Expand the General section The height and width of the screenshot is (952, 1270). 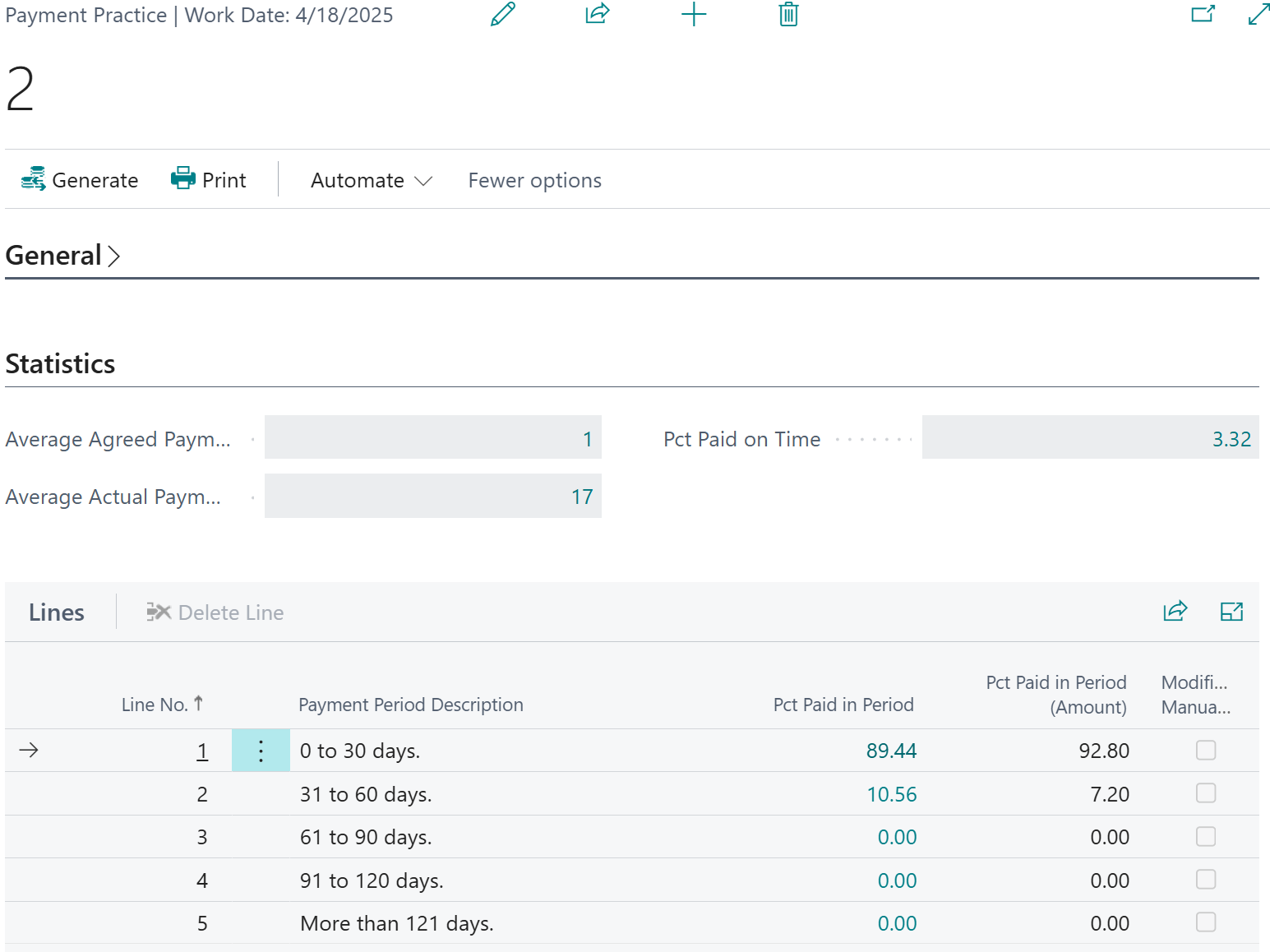point(62,256)
